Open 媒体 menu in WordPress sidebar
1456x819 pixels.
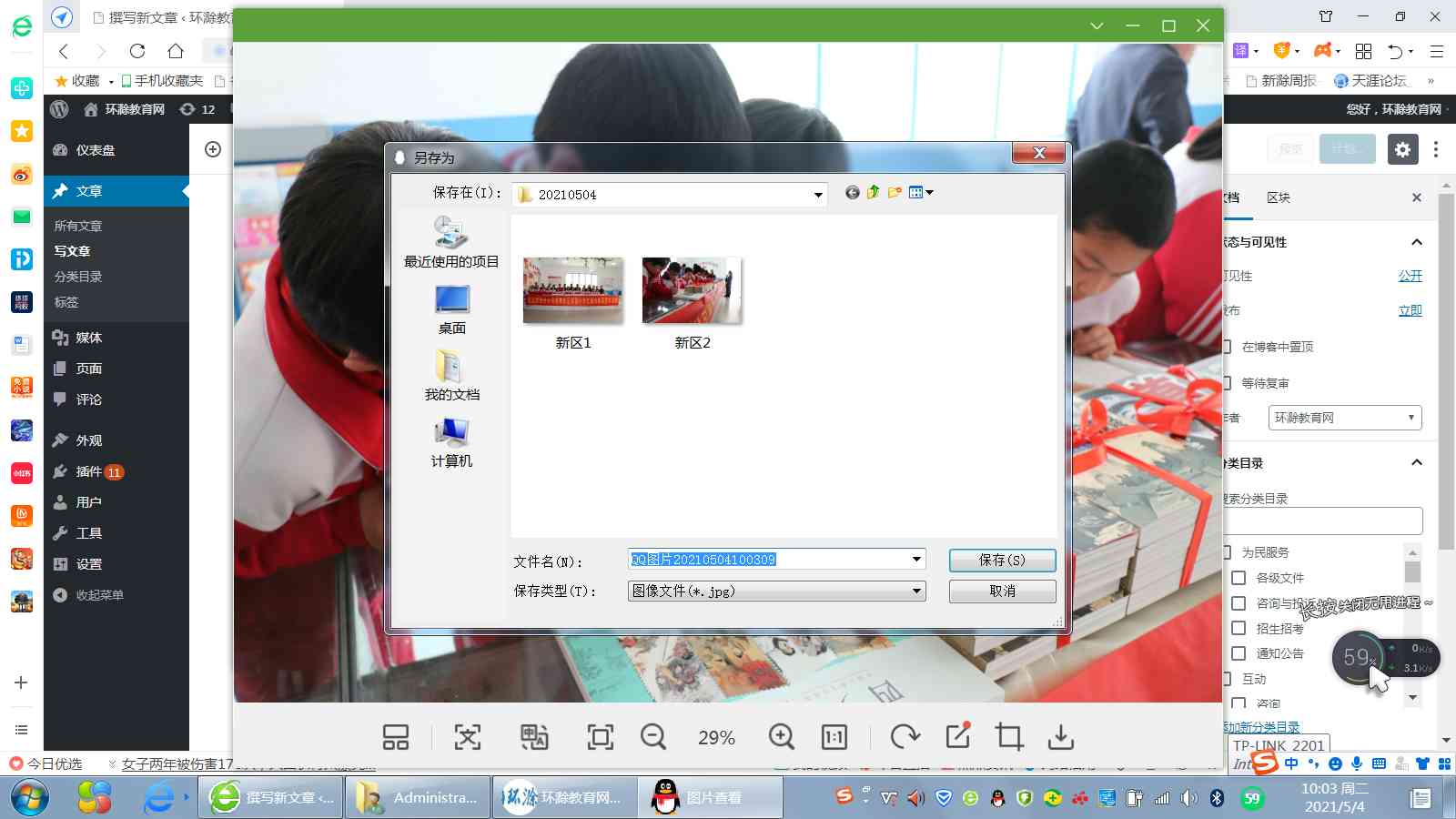tap(88, 338)
